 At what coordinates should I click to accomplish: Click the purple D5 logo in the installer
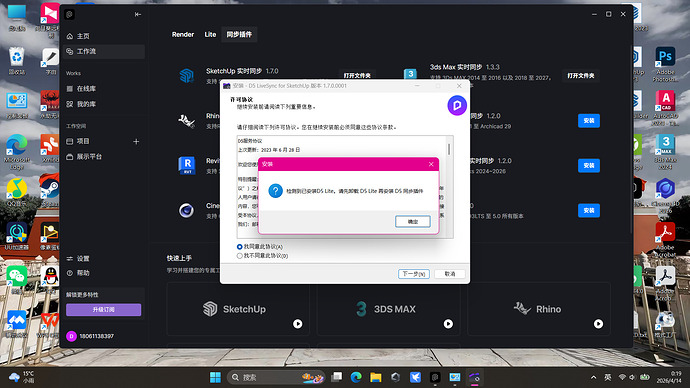coord(457,106)
